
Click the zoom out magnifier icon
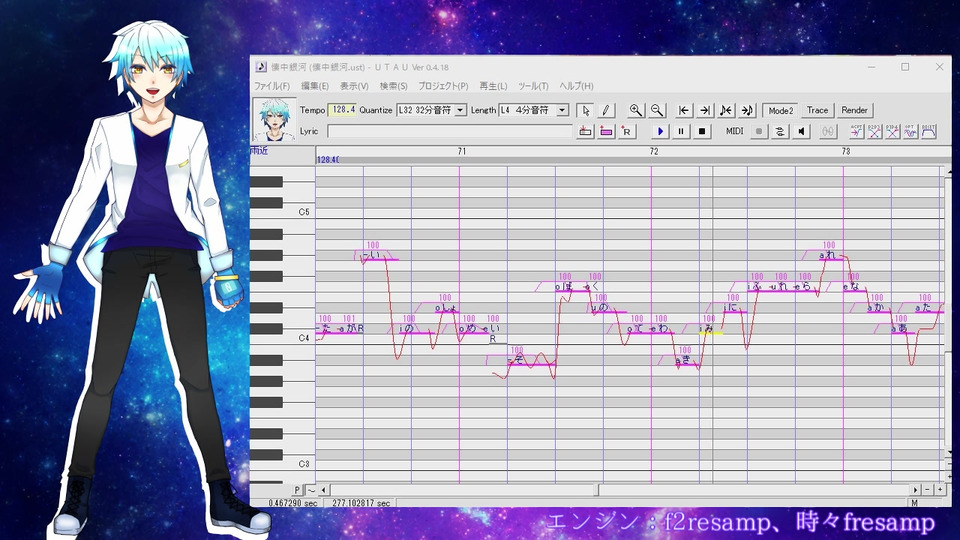656,110
